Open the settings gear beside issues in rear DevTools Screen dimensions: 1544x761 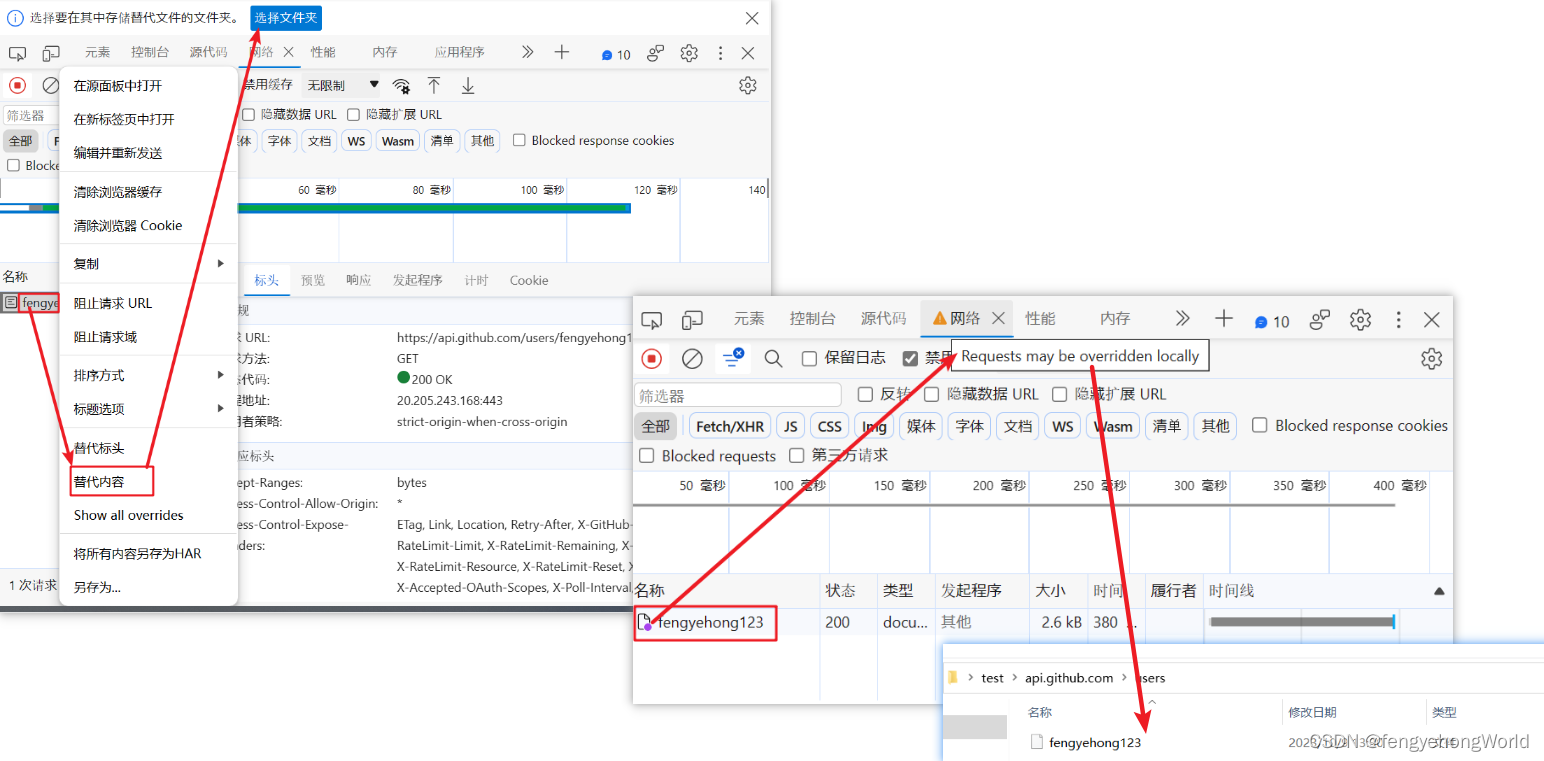coord(689,53)
